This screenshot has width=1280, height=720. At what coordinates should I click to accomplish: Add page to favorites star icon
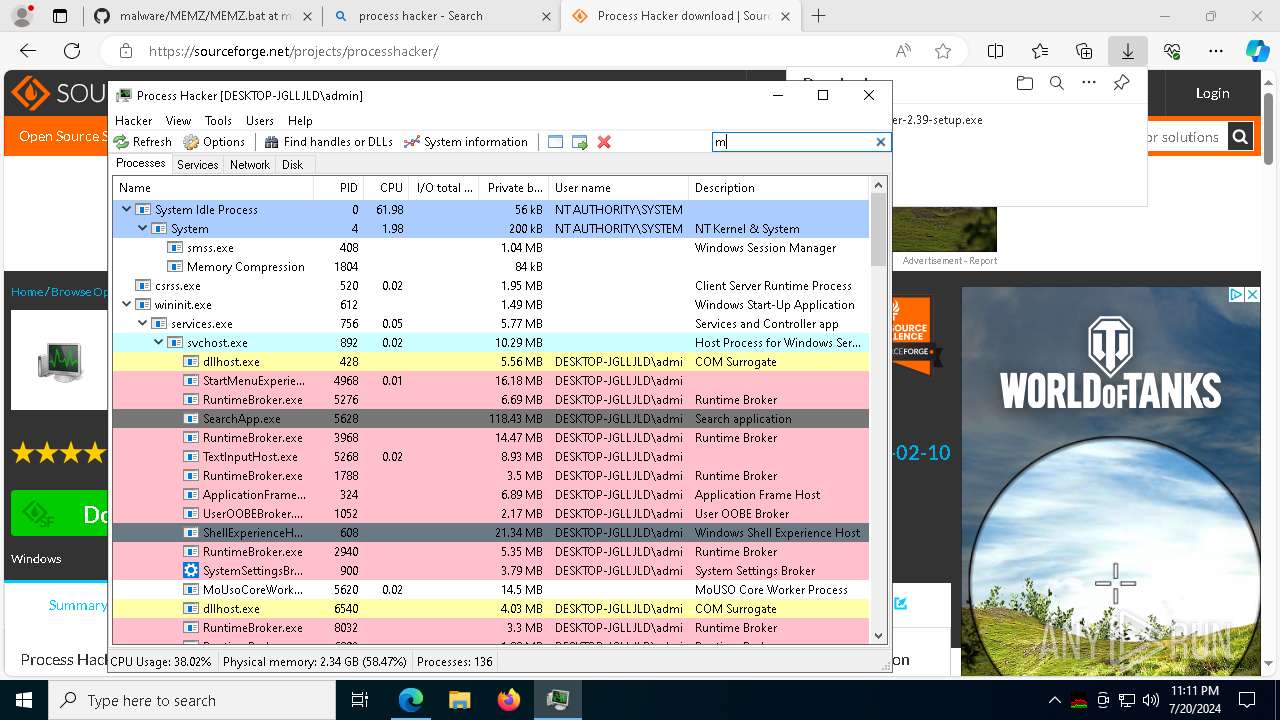click(943, 51)
